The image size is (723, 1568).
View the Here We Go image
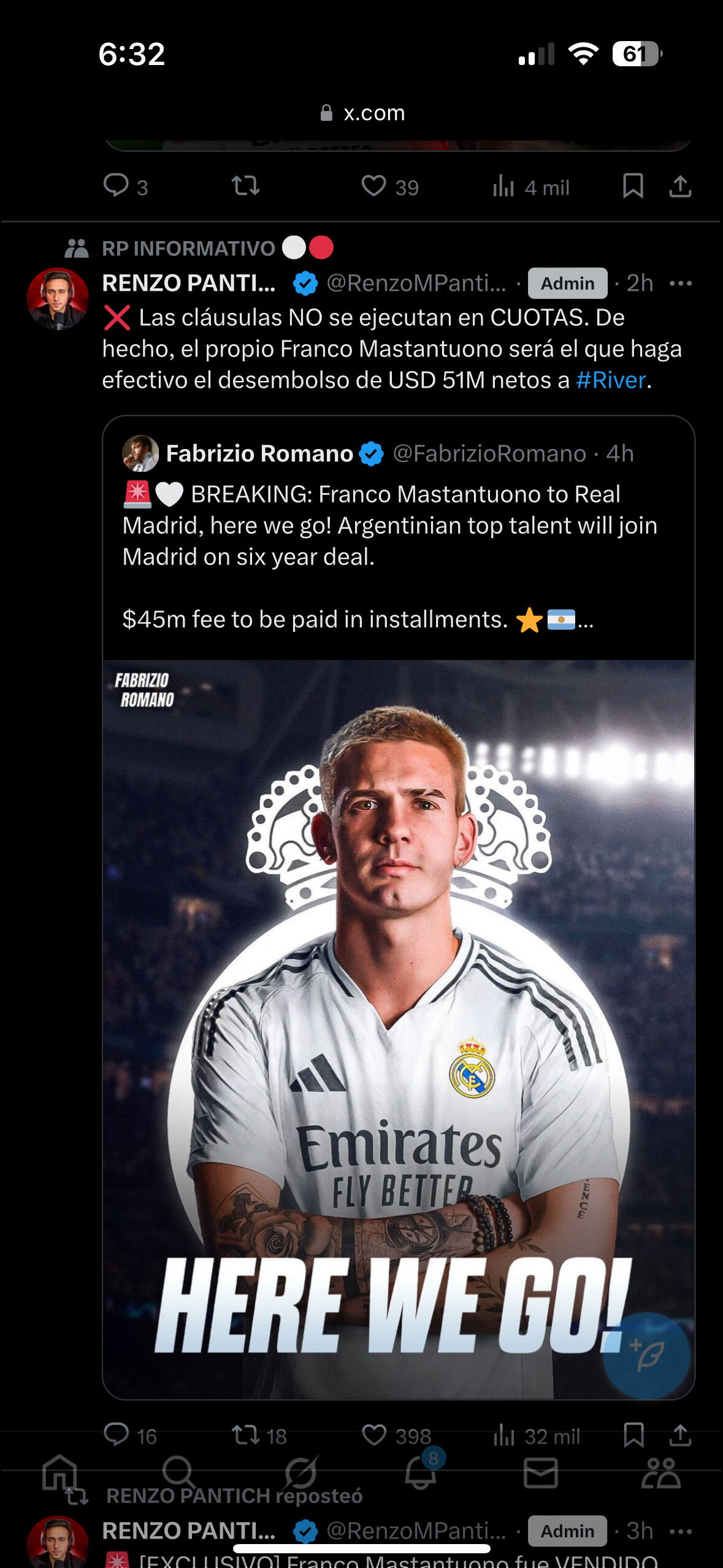pyautogui.click(x=399, y=1029)
